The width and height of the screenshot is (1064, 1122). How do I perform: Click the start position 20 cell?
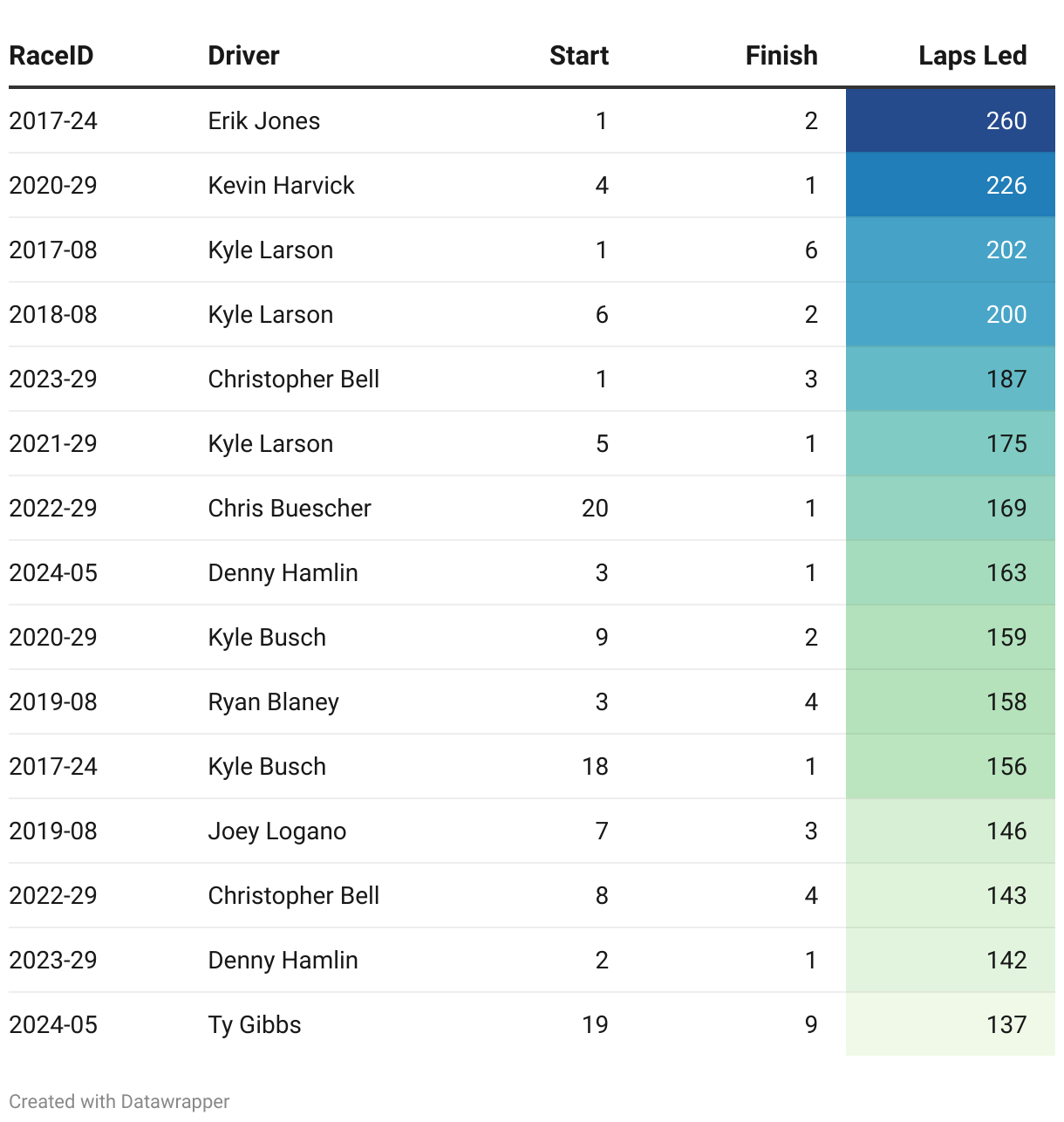595,508
